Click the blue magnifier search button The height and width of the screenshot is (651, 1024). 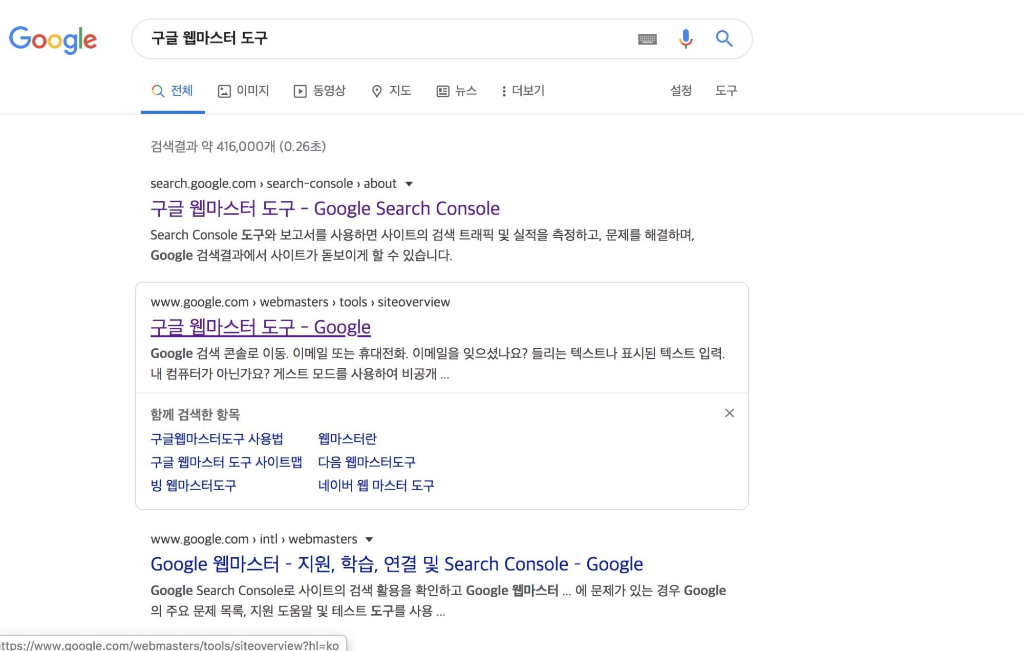pos(724,39)
